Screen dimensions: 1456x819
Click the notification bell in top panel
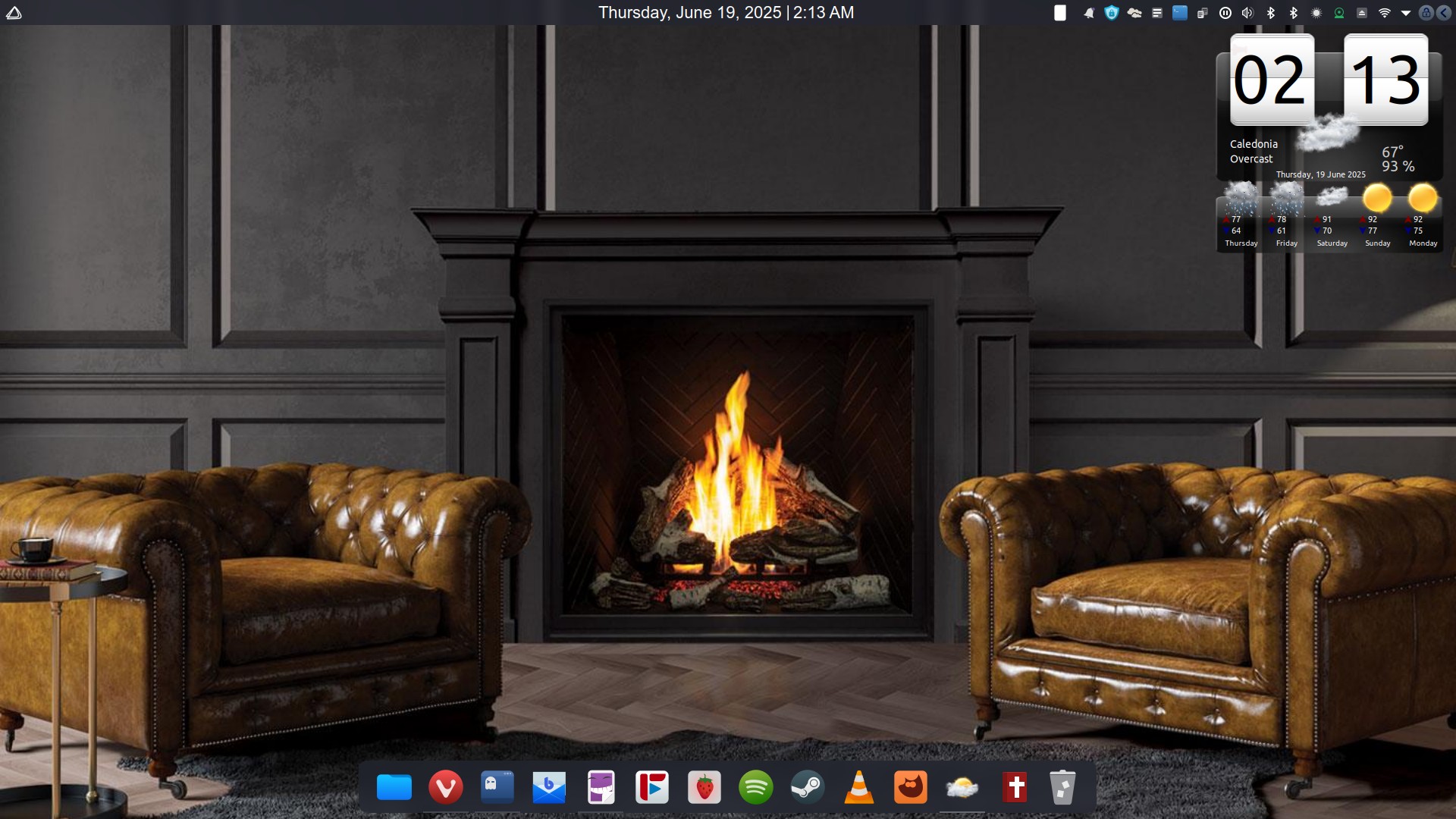tap(1088, 13)
